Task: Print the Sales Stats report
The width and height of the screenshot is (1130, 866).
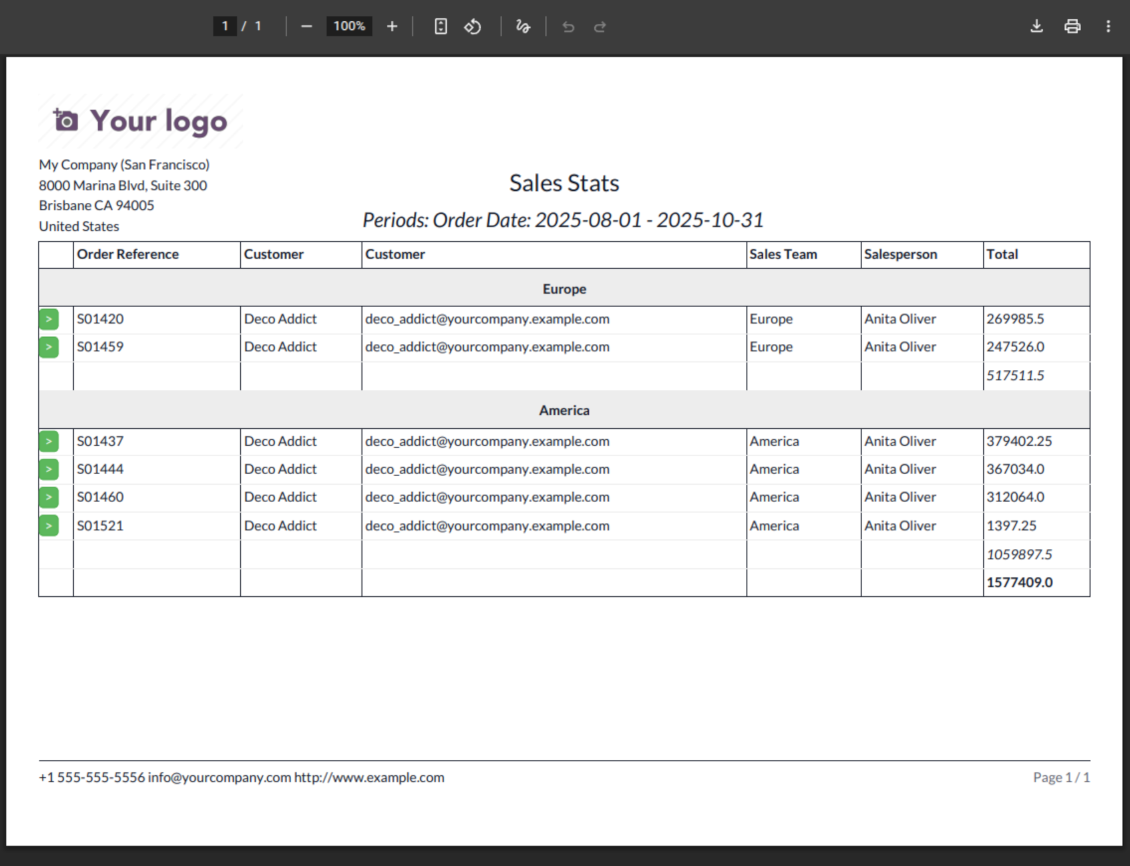Action: click(1072, 26)
